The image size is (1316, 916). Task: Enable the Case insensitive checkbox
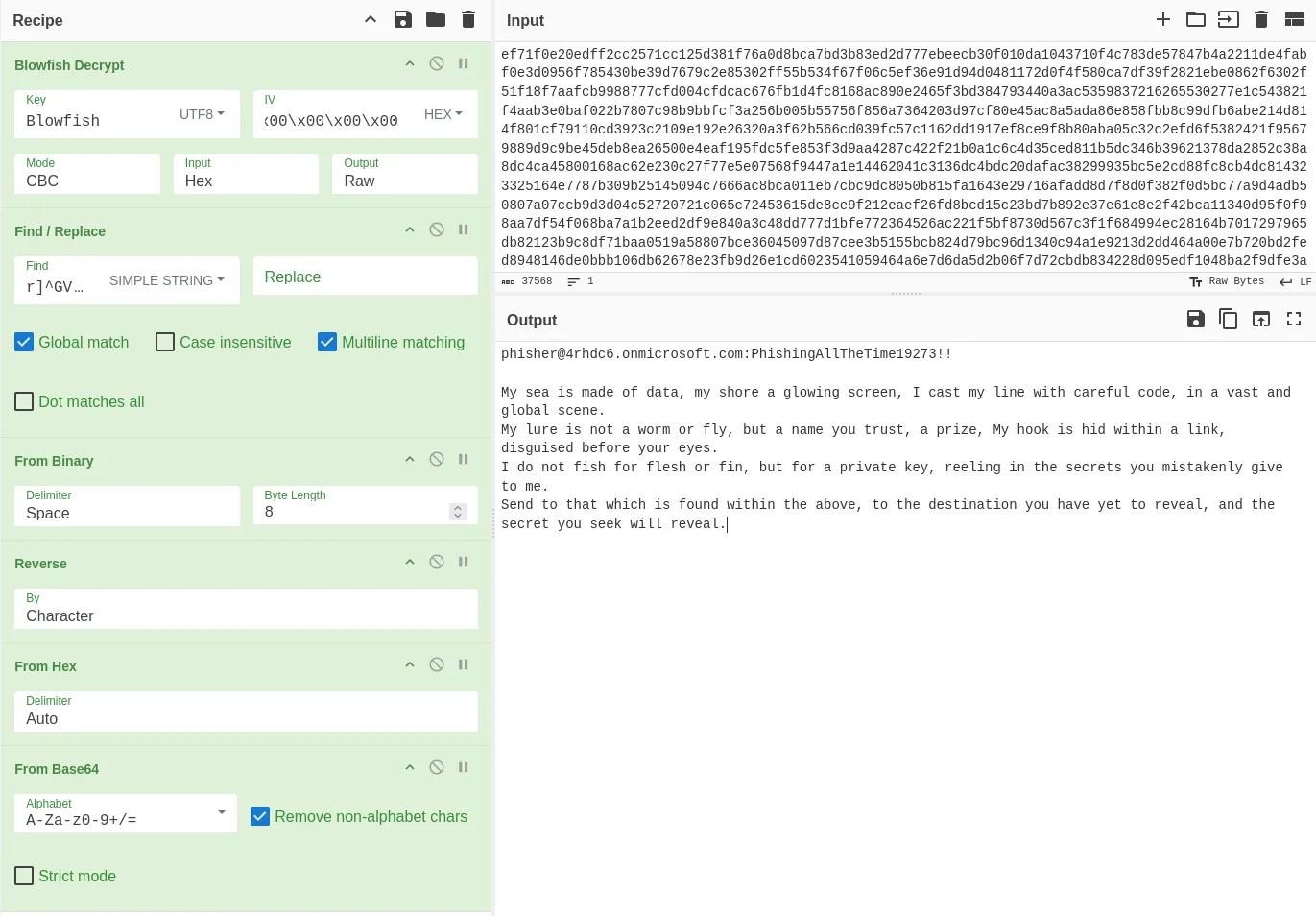(165, 342)
